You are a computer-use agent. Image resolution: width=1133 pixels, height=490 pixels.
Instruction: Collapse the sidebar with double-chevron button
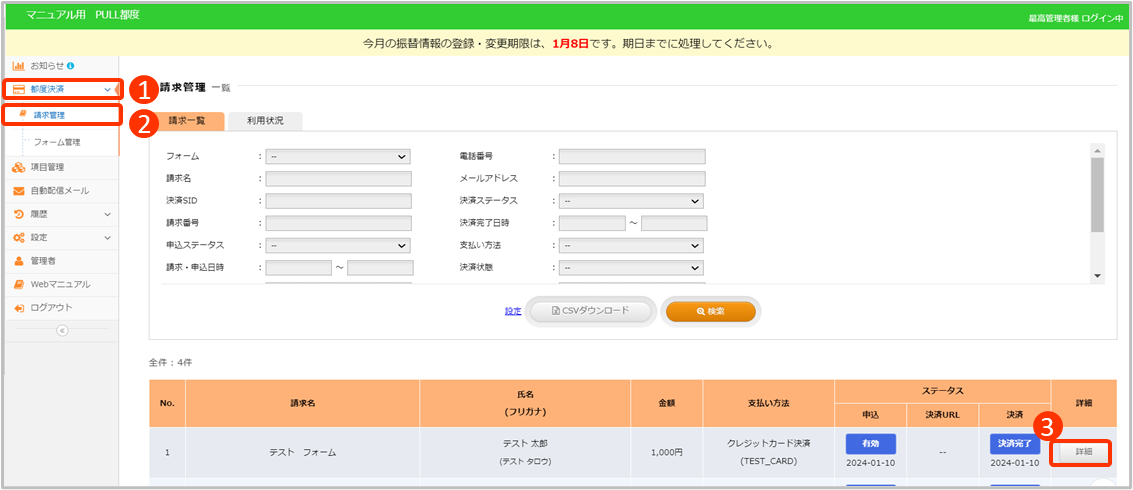click(x=60, y=330)
